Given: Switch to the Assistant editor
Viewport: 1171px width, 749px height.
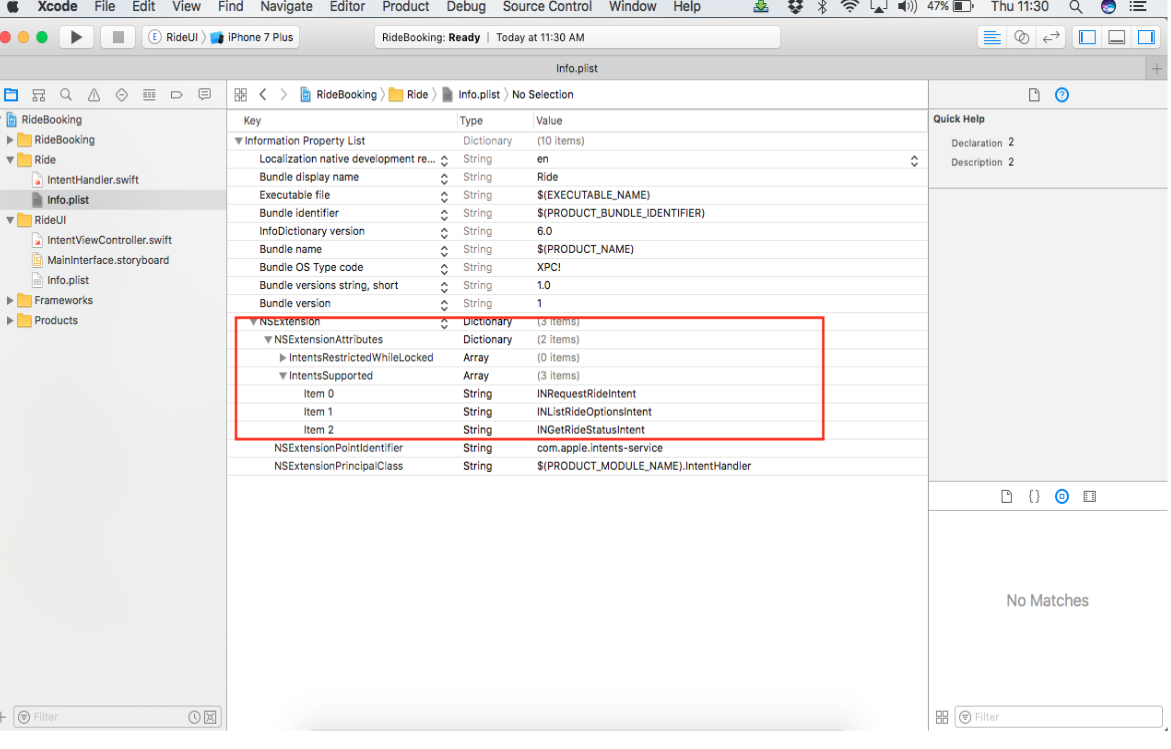Looking at the screenshot, I should pyautogui.click(x=1021, y=37).
